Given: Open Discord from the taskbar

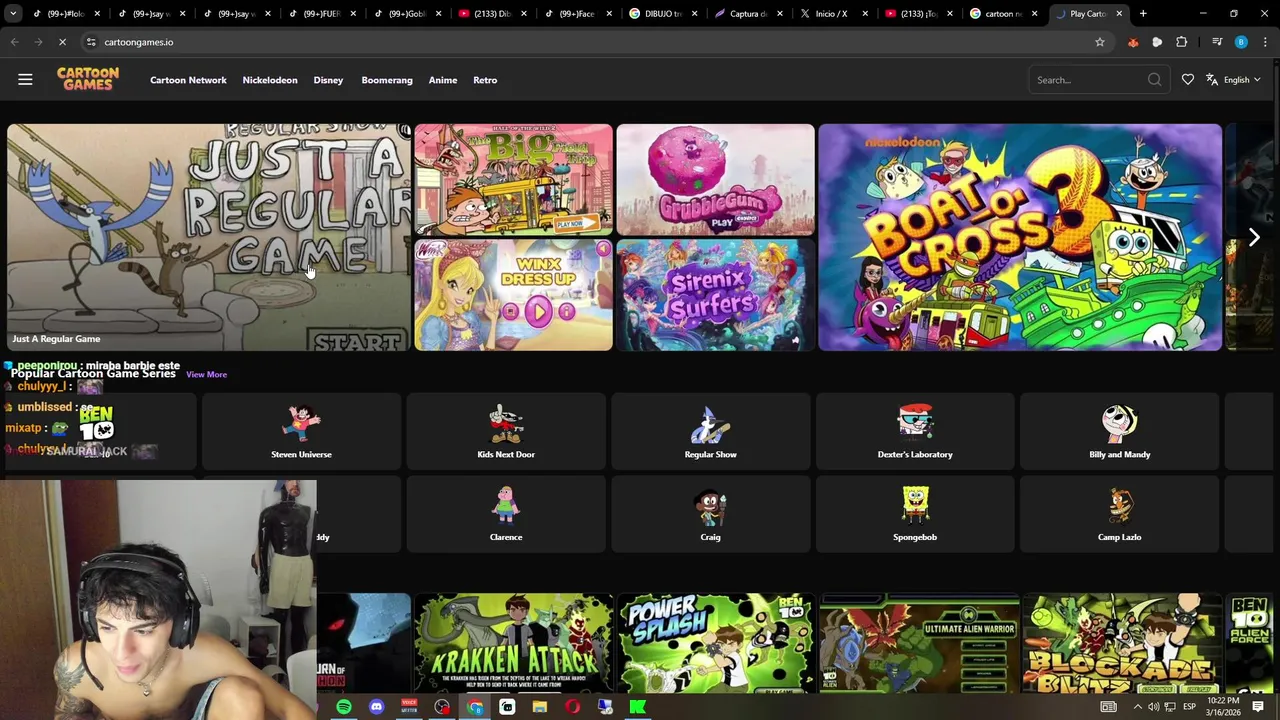Looking at the screenshot, I should click(x=377, y=707).
